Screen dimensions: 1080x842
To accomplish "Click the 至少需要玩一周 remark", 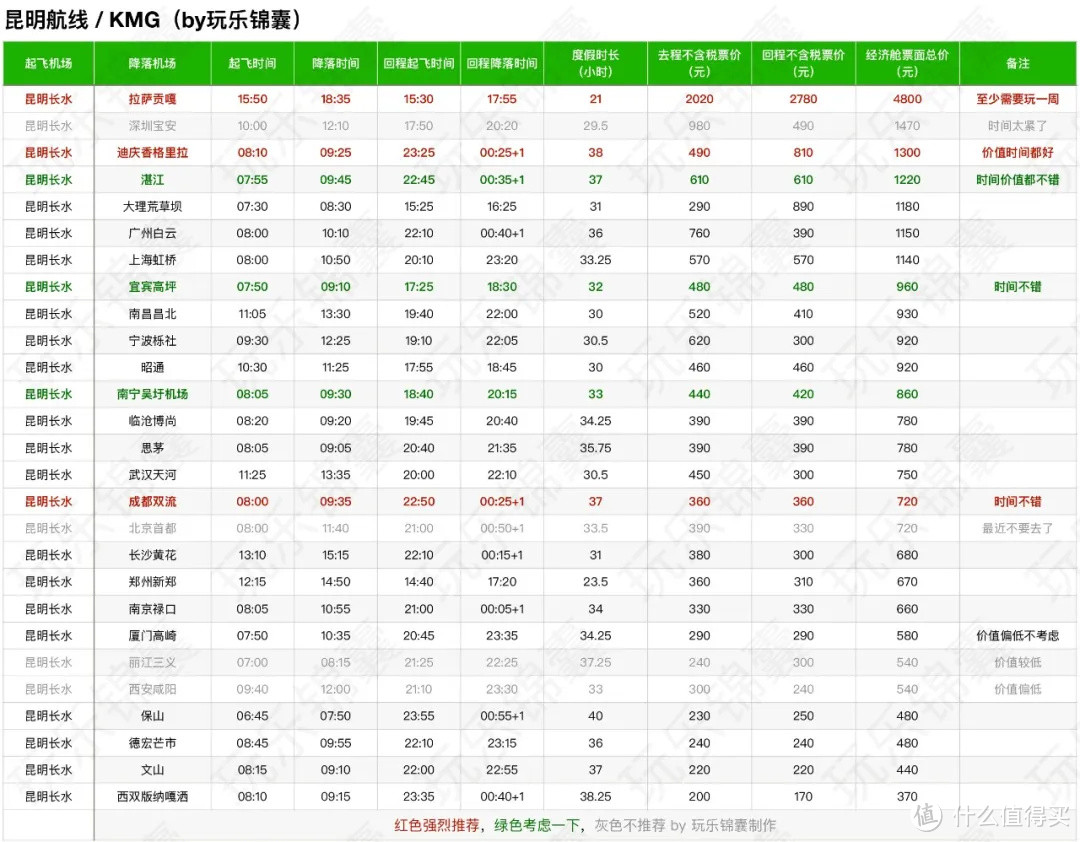I will [x=1017, y=99].
